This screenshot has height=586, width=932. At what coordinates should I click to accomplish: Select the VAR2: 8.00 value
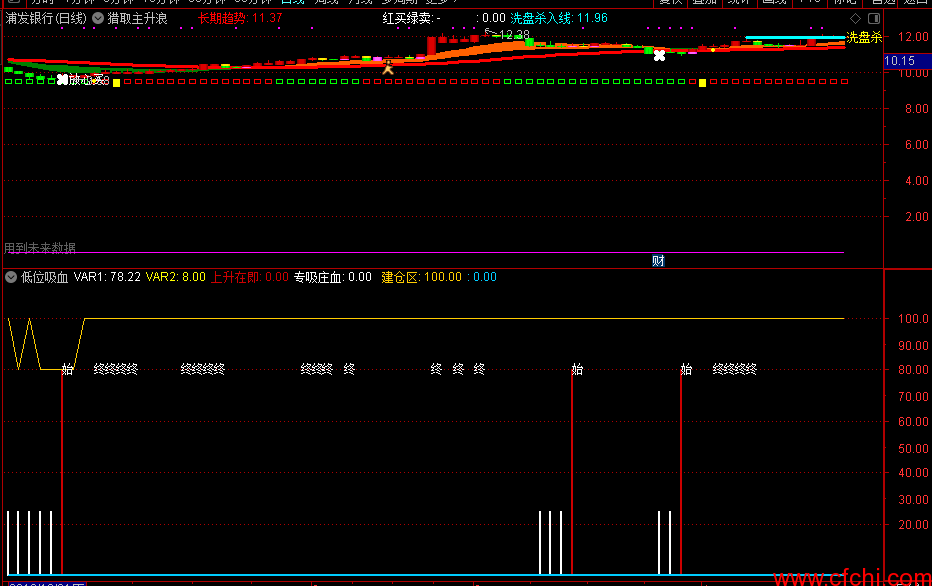(x=175, y=277)
